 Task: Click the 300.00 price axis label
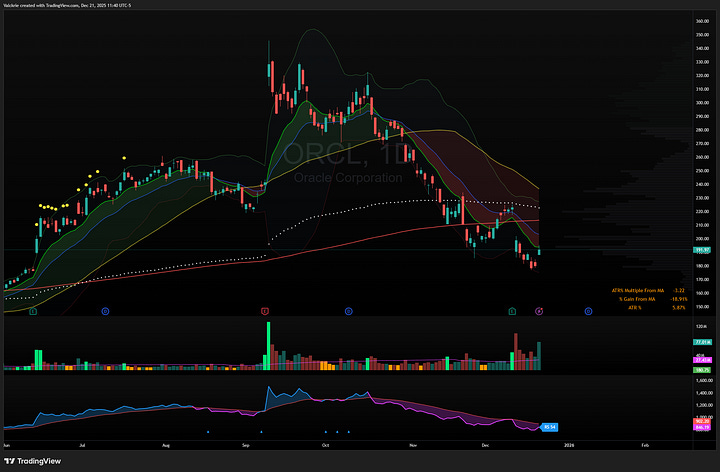click(x=703, y=103)
